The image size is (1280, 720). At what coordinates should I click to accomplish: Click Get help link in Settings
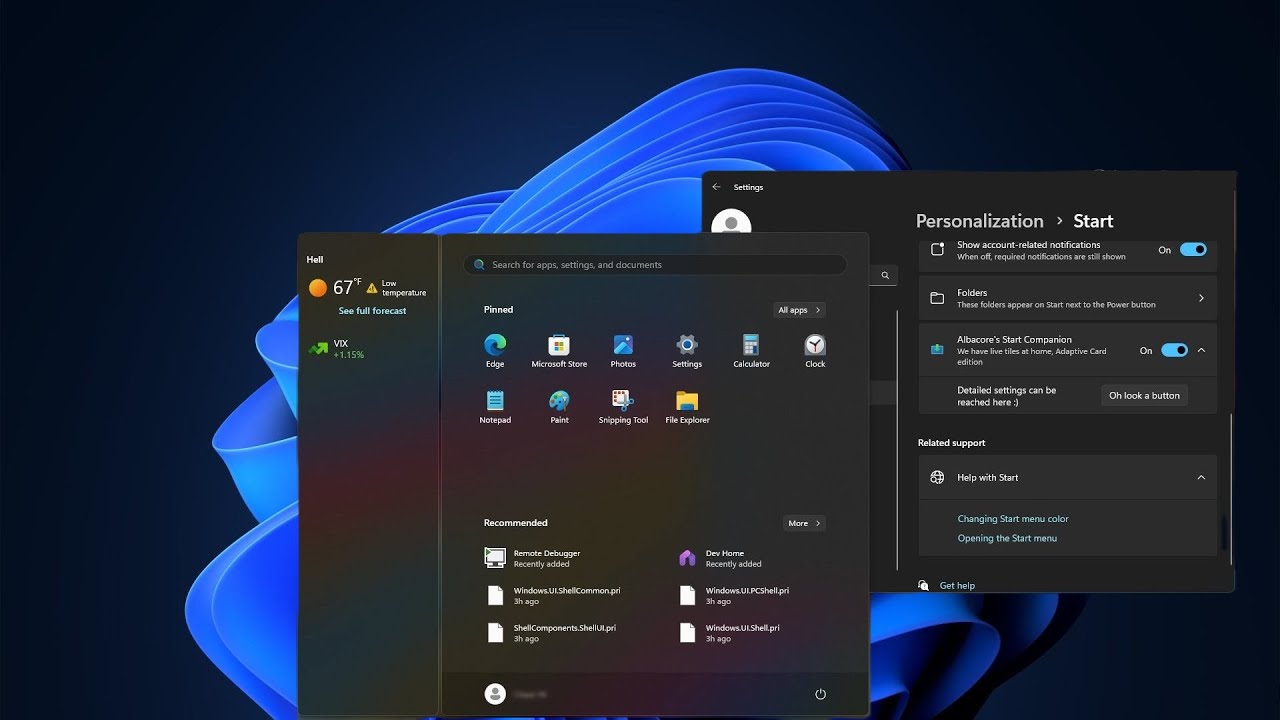coord(957,586)
